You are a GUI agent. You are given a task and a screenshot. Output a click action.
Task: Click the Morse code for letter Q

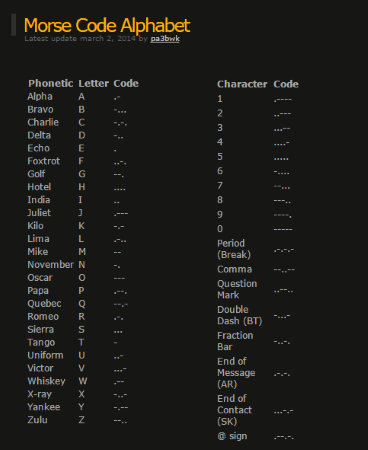(121, 304)
